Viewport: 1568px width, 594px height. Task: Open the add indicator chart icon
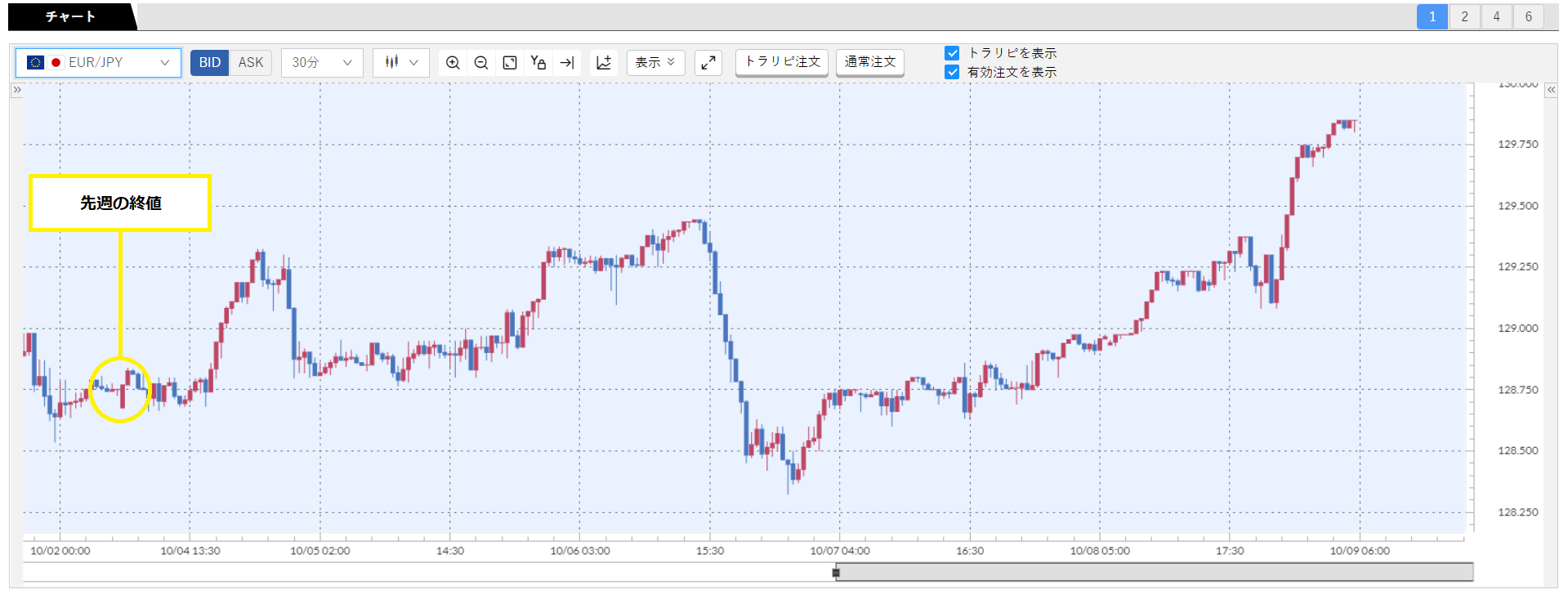click(604, 62)
